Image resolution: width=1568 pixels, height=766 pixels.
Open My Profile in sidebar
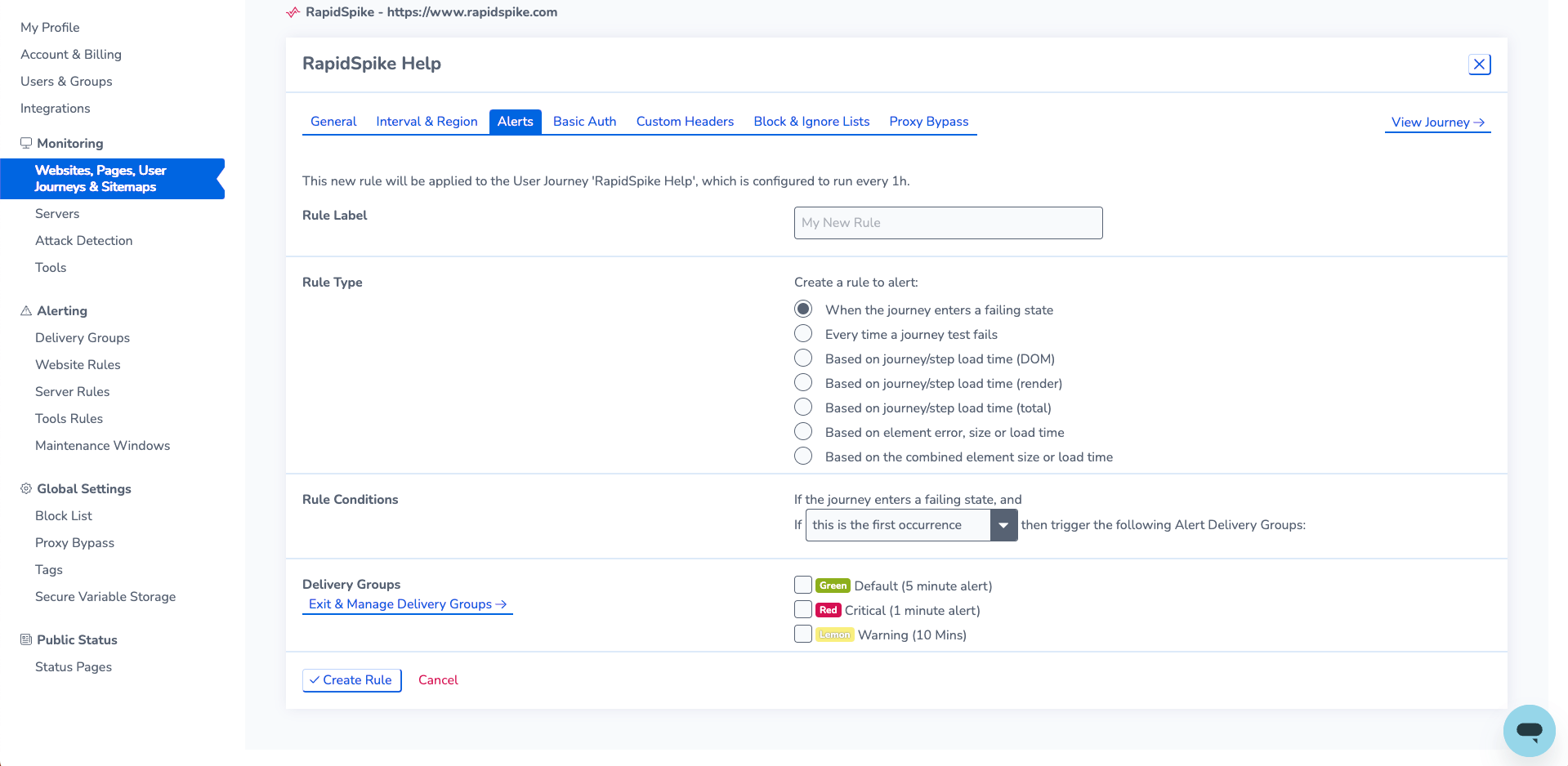[50, 28]
